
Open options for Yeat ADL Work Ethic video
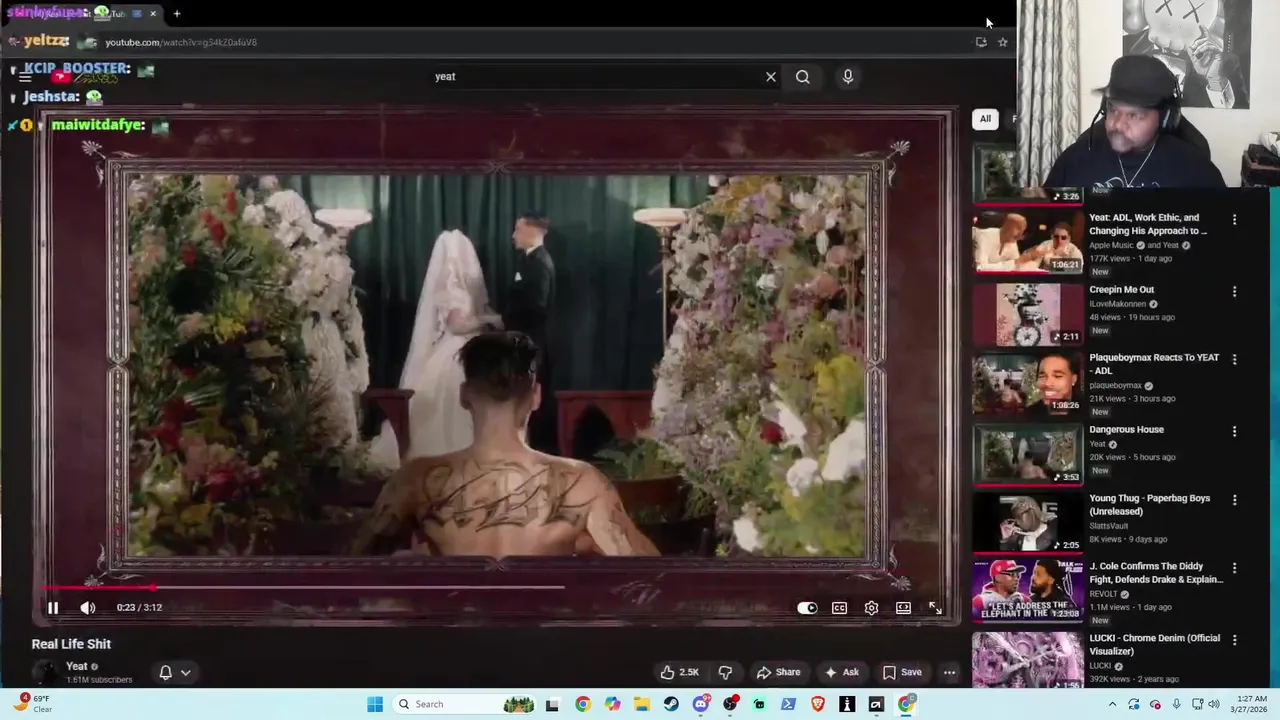coord(1234,219)
